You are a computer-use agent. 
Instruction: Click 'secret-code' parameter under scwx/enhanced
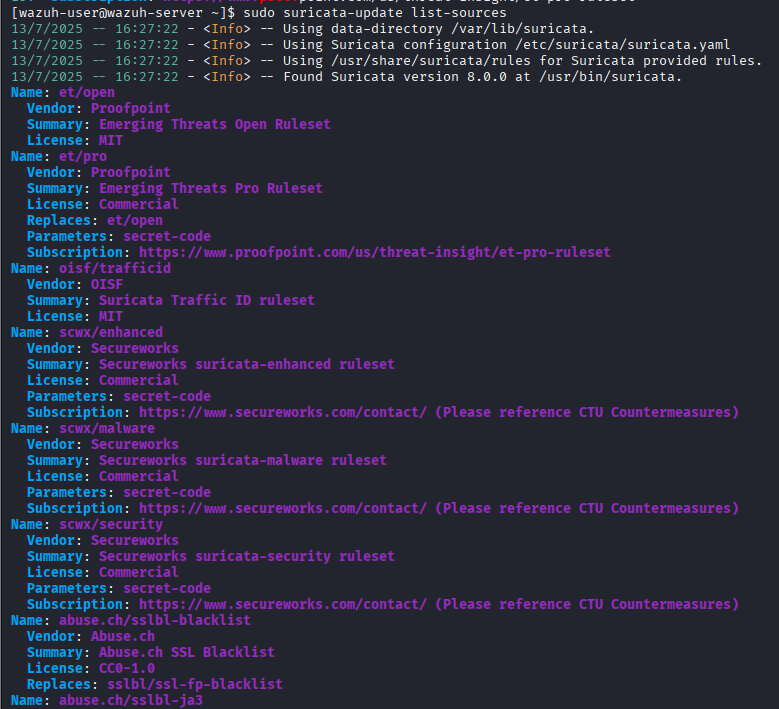[x=167, y=396]
